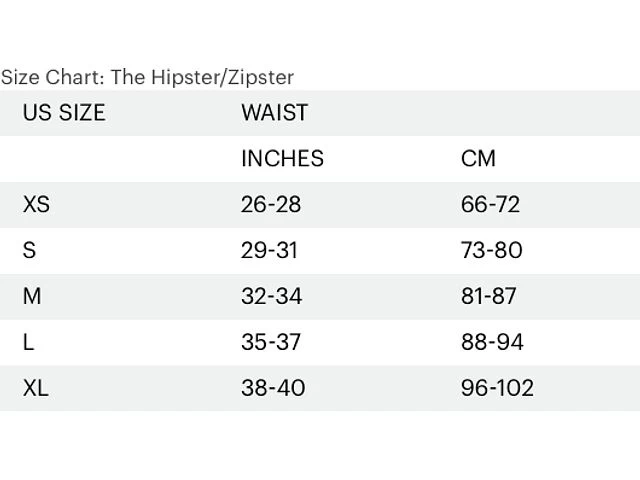This screenshot has height=480, width=640.
Task: Select the INCHES subheader
Action: [282, 158]
